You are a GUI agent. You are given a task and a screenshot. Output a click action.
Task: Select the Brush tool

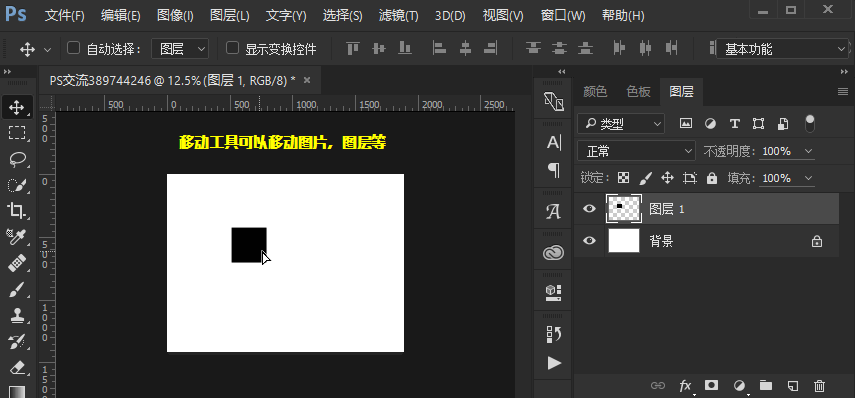pyautogui.click(x=17, y=290)
